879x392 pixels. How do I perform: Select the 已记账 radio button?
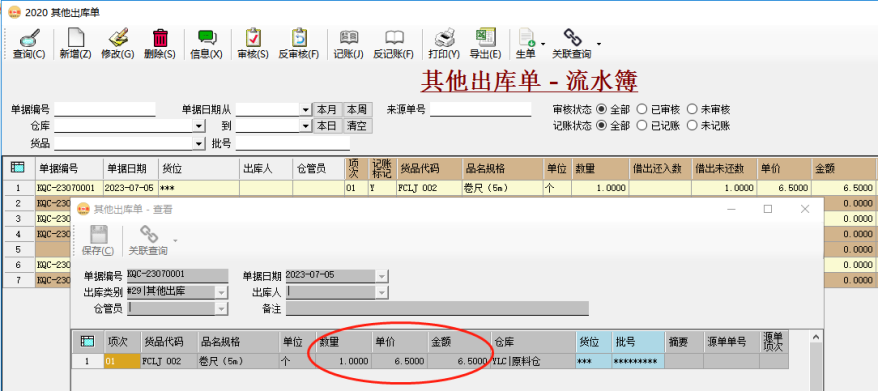pos(642,126)
